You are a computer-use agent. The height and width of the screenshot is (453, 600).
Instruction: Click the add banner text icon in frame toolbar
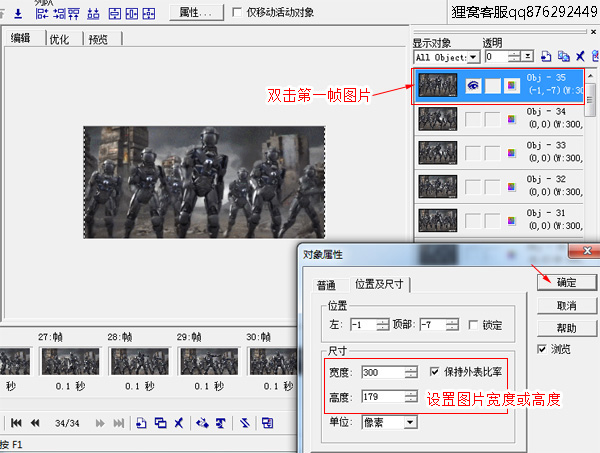tap(220, 423)
